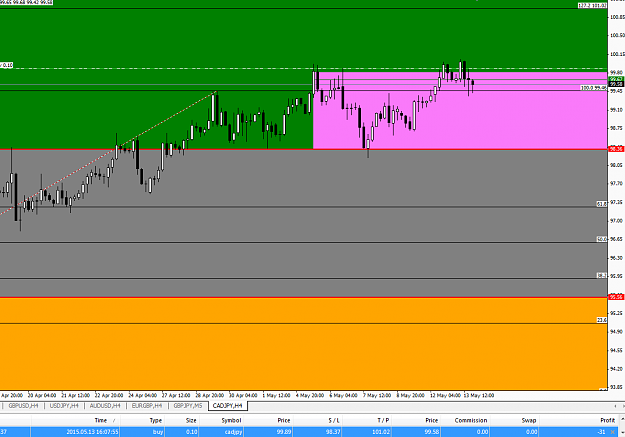Click the 127.2 Fibonacci level label

592,6
